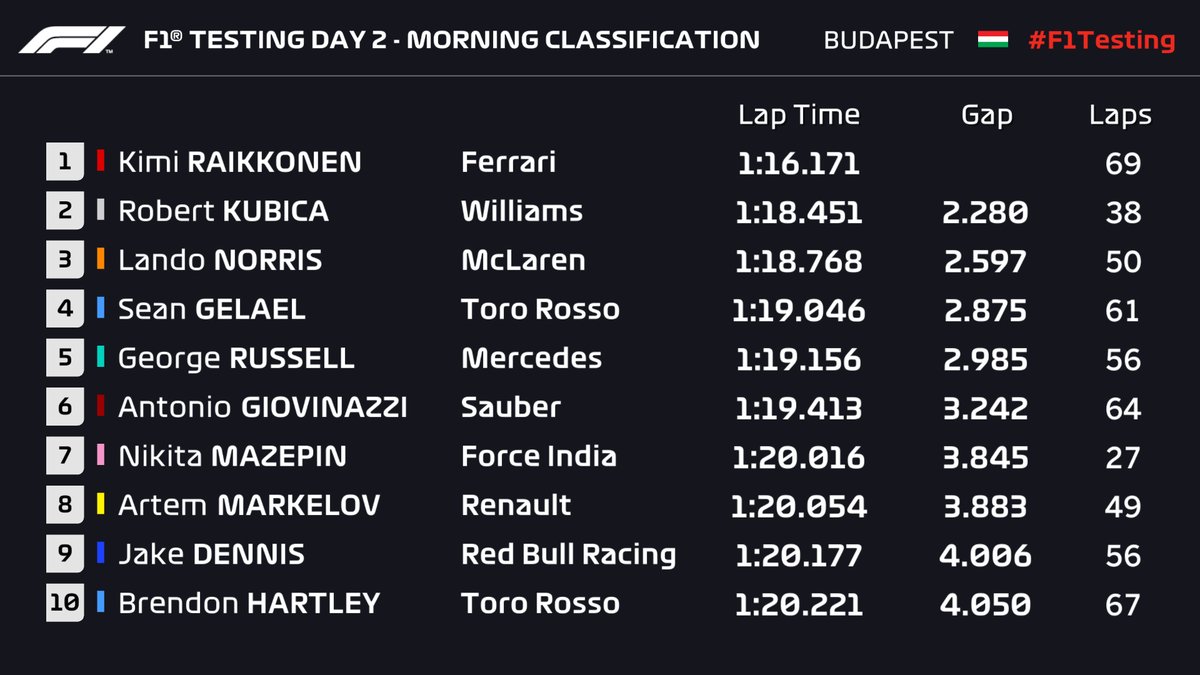
Task: Click the Red Bull Racing team name
Action: tap(568, 554)
